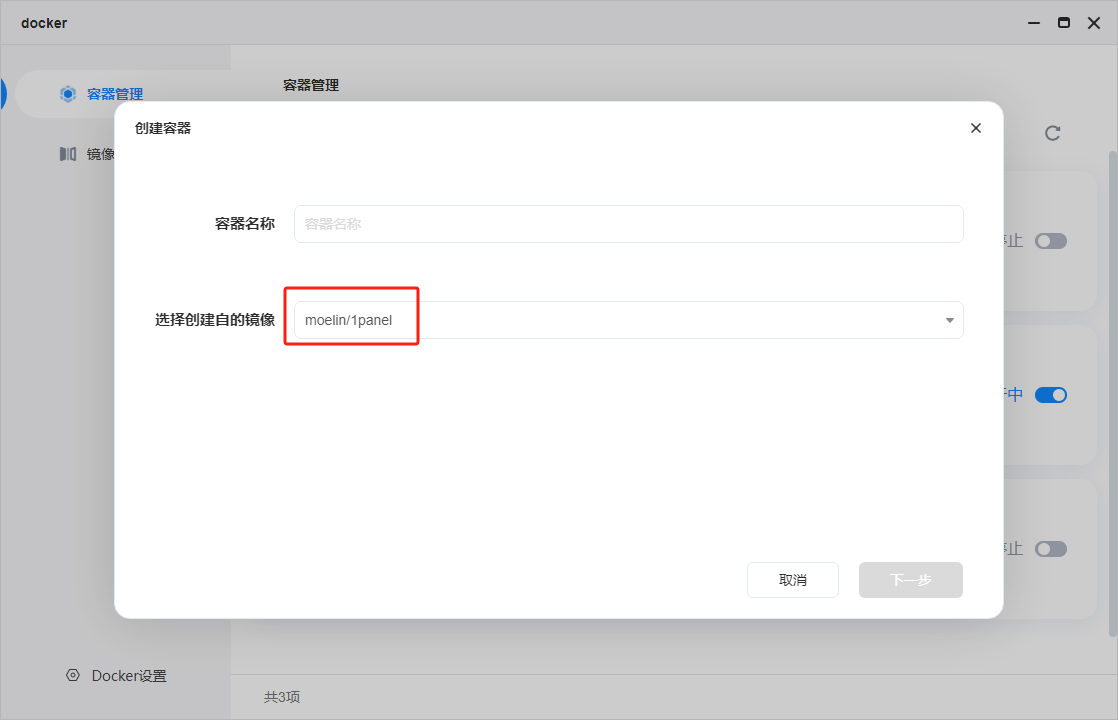The image size is (1118, 720).
Task: Click the 取消 button
Action: pyautogui.click(x=793, y=580)
